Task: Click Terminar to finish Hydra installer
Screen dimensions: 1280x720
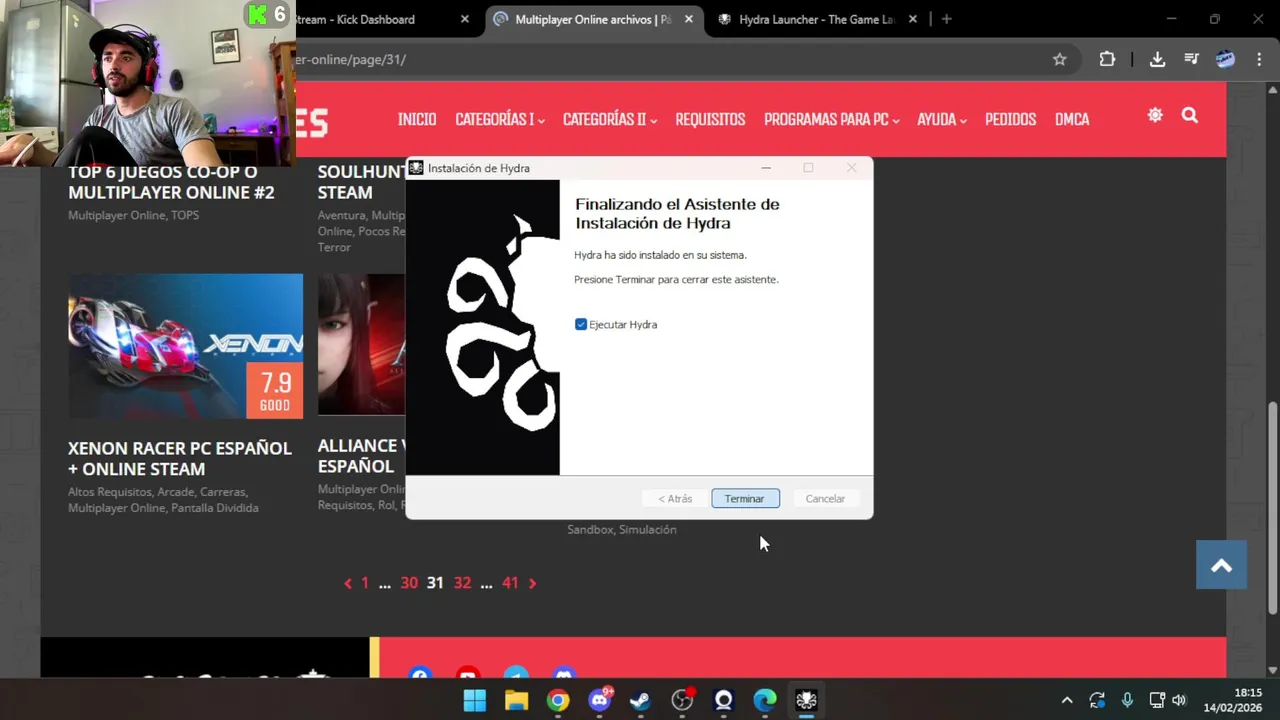Action: click(x=745, y=498)
